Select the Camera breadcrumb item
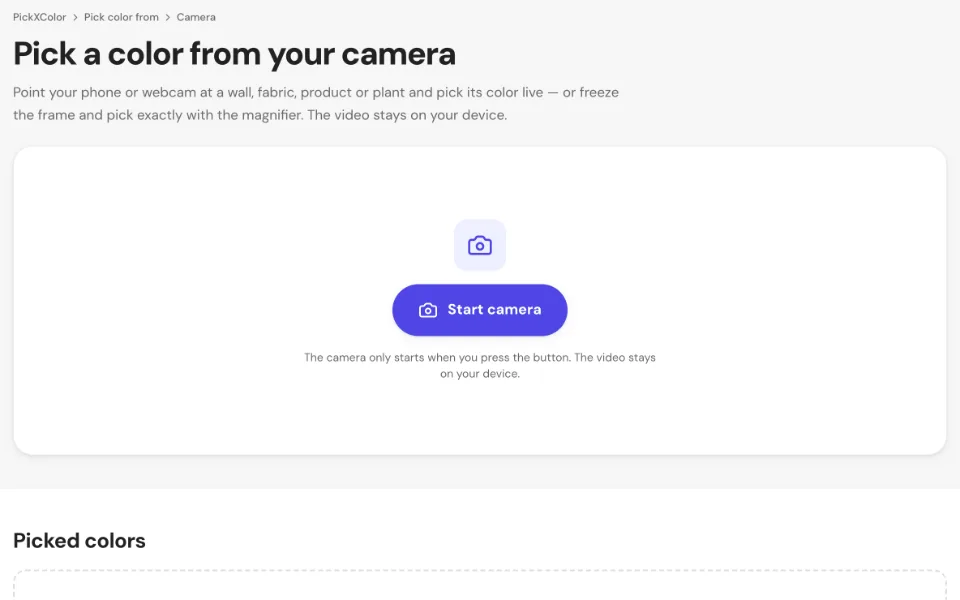The height and width of the screenshot is (600, 960). (x=196, y=17)
